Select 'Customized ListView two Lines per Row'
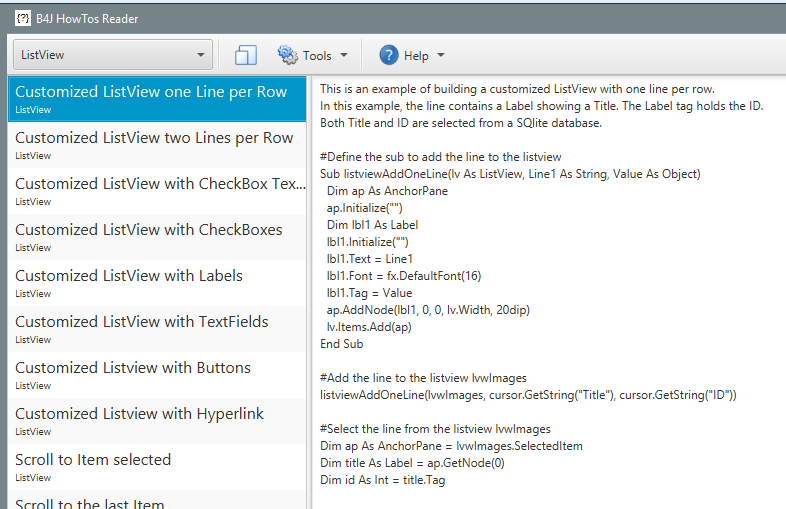786x509 pixels. (154, 144)
